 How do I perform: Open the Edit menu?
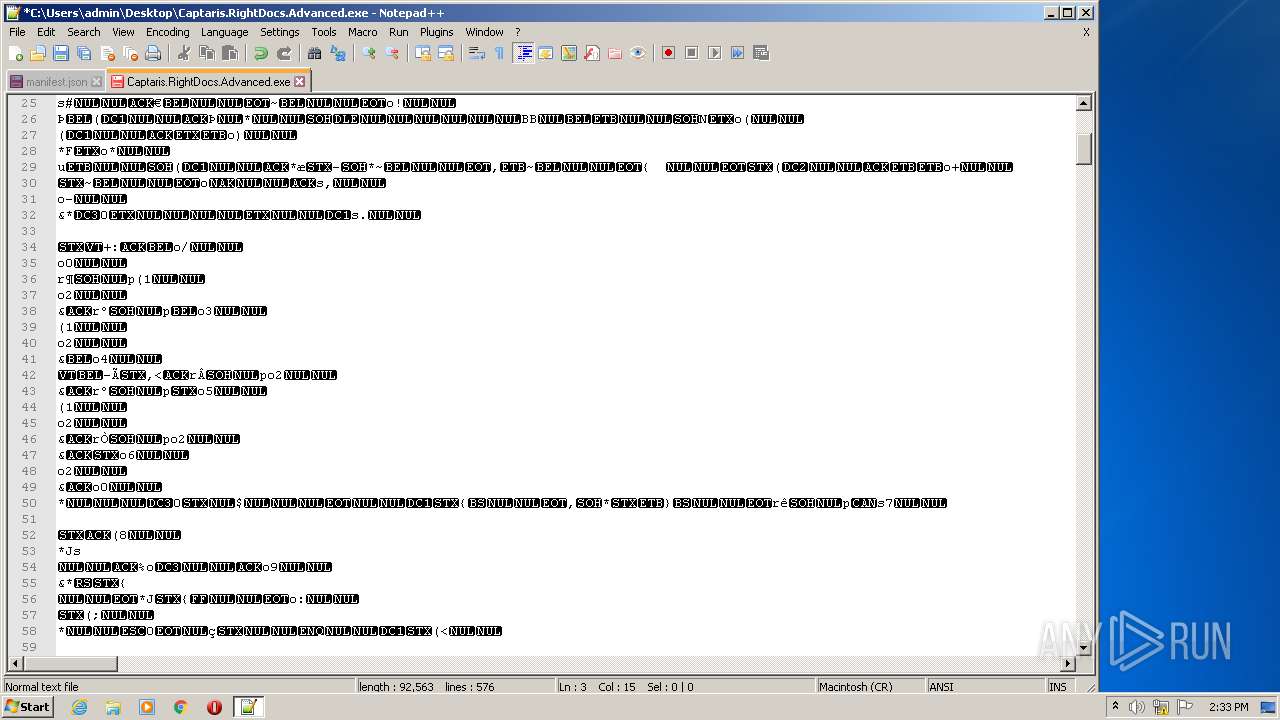[46, 32]
